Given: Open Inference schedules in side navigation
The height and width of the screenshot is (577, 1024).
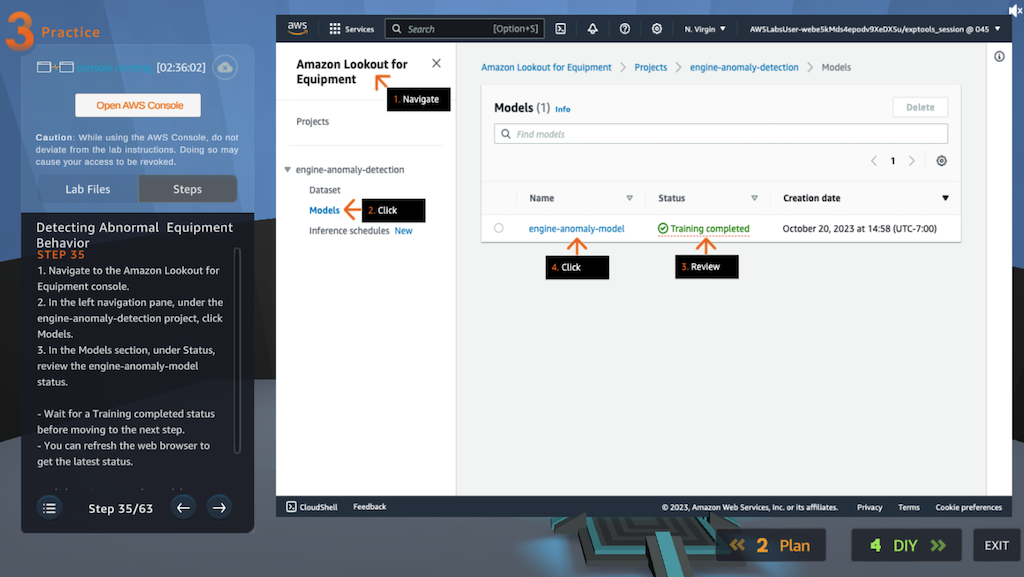Looking at the screenshot, I should click(x=349, y=230).
